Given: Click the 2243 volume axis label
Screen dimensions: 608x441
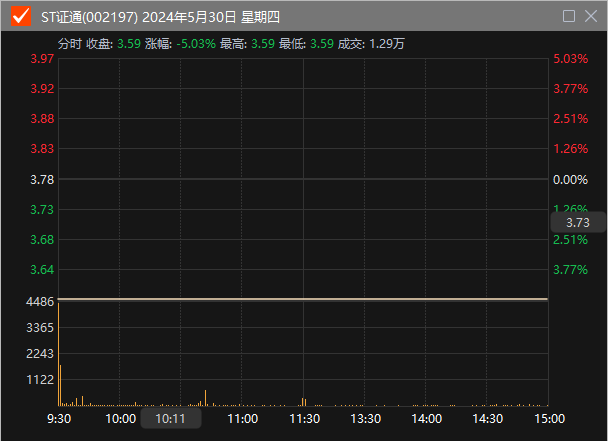Looking at the screenshot, I should [x=40, y=354].
